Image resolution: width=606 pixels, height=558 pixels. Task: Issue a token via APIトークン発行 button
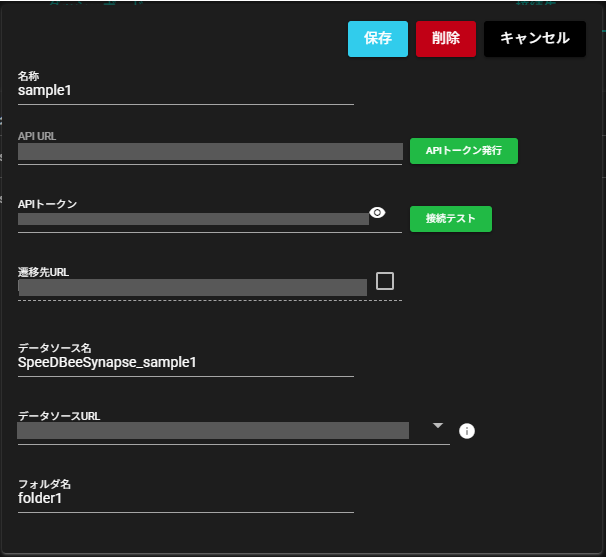coord(463,151)
